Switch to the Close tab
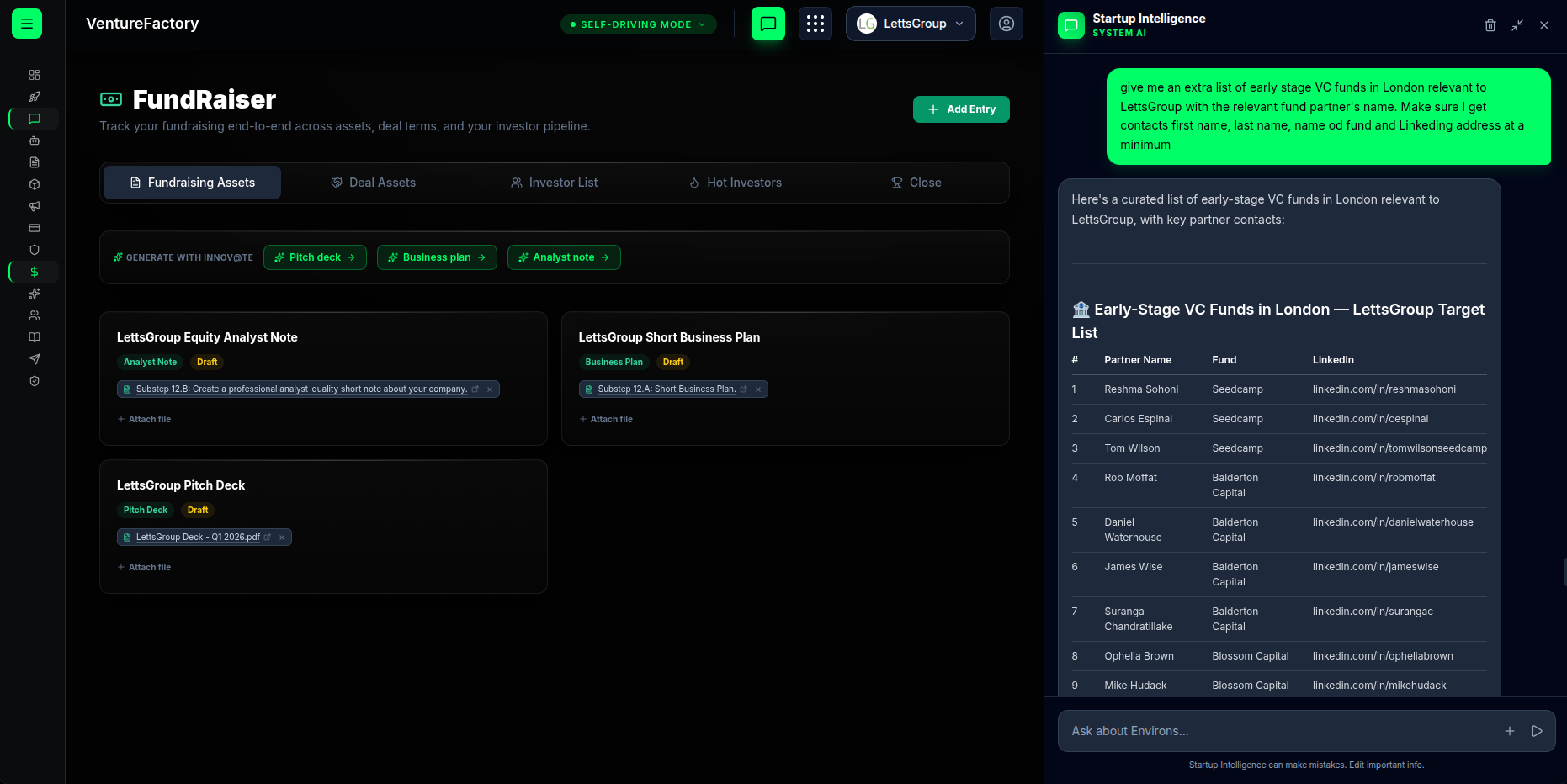 point(916,183)
